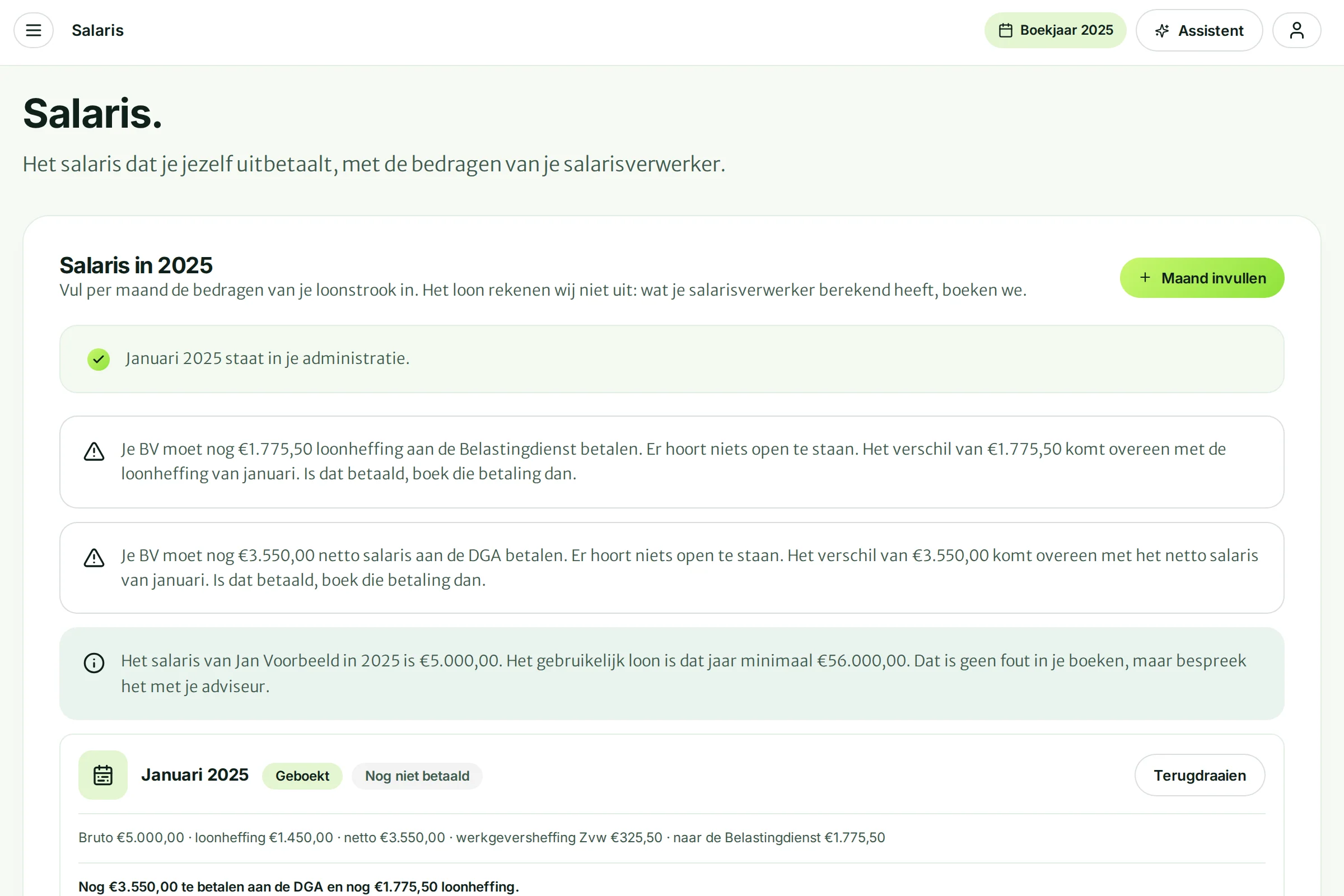Click the Boekjaar 2025 selector

coord(1055,30)
